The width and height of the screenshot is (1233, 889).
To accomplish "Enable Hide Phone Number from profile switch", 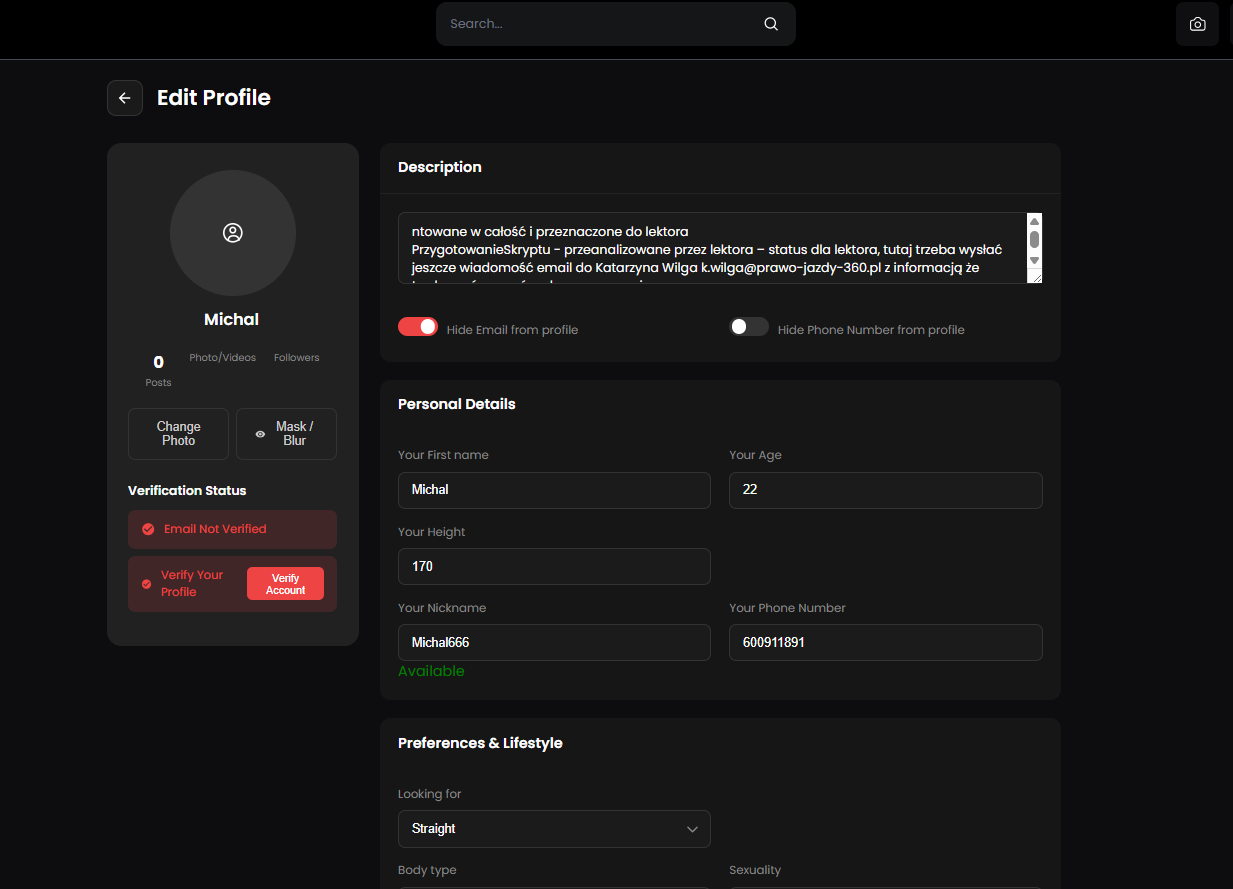I will [x=749, y=327].
